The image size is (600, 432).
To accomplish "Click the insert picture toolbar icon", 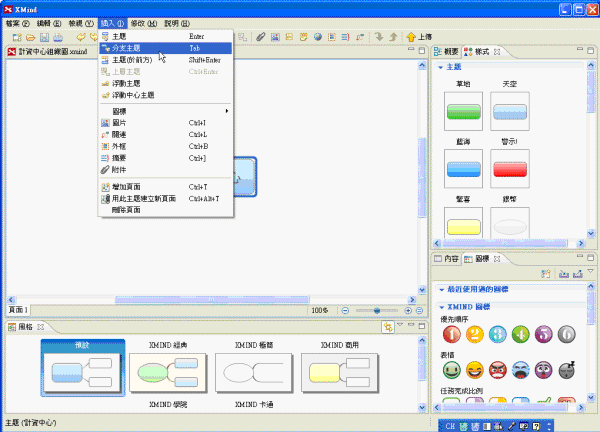I will pos(275,37).
